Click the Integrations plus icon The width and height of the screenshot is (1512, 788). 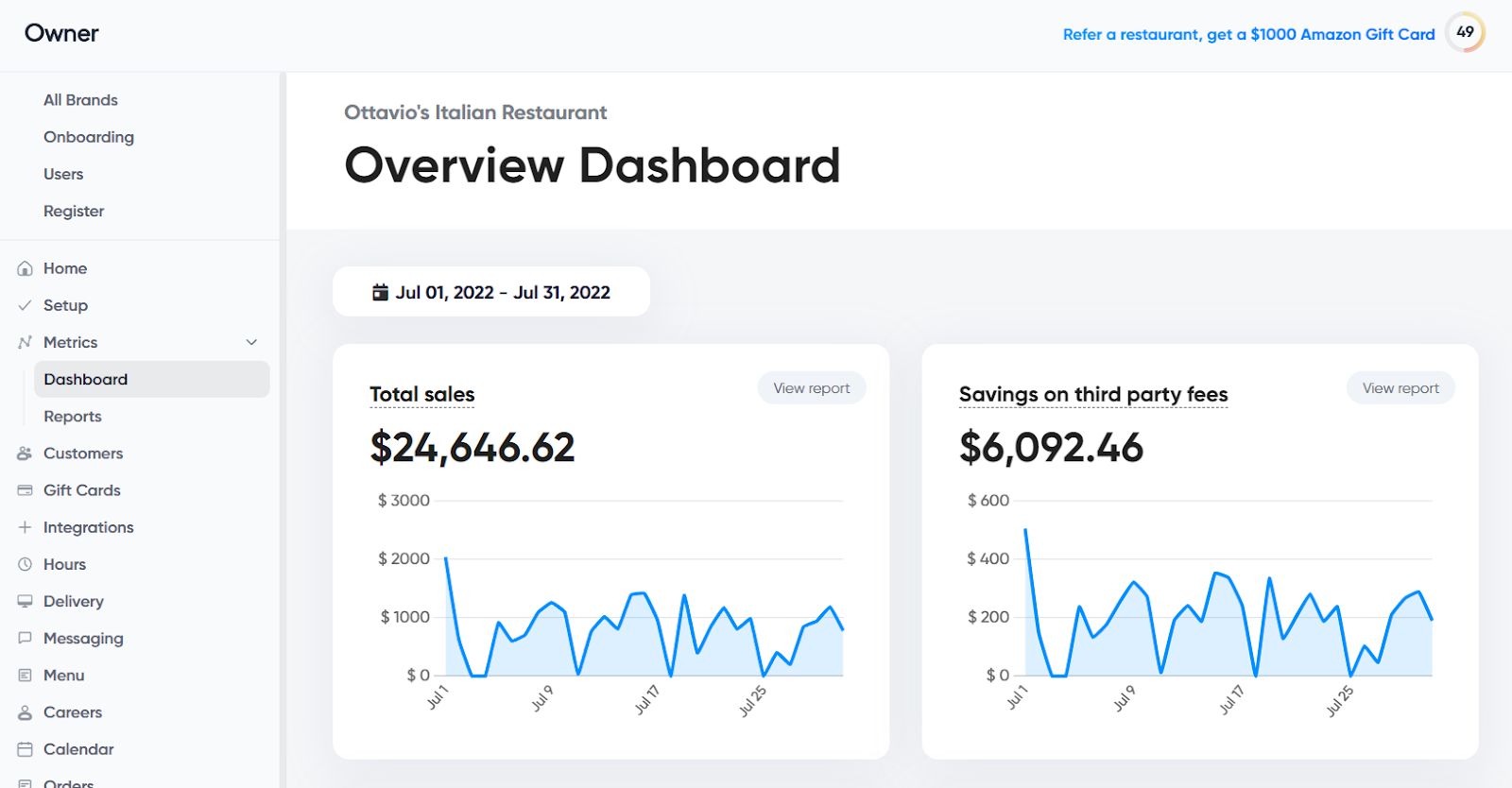(26, 527)
